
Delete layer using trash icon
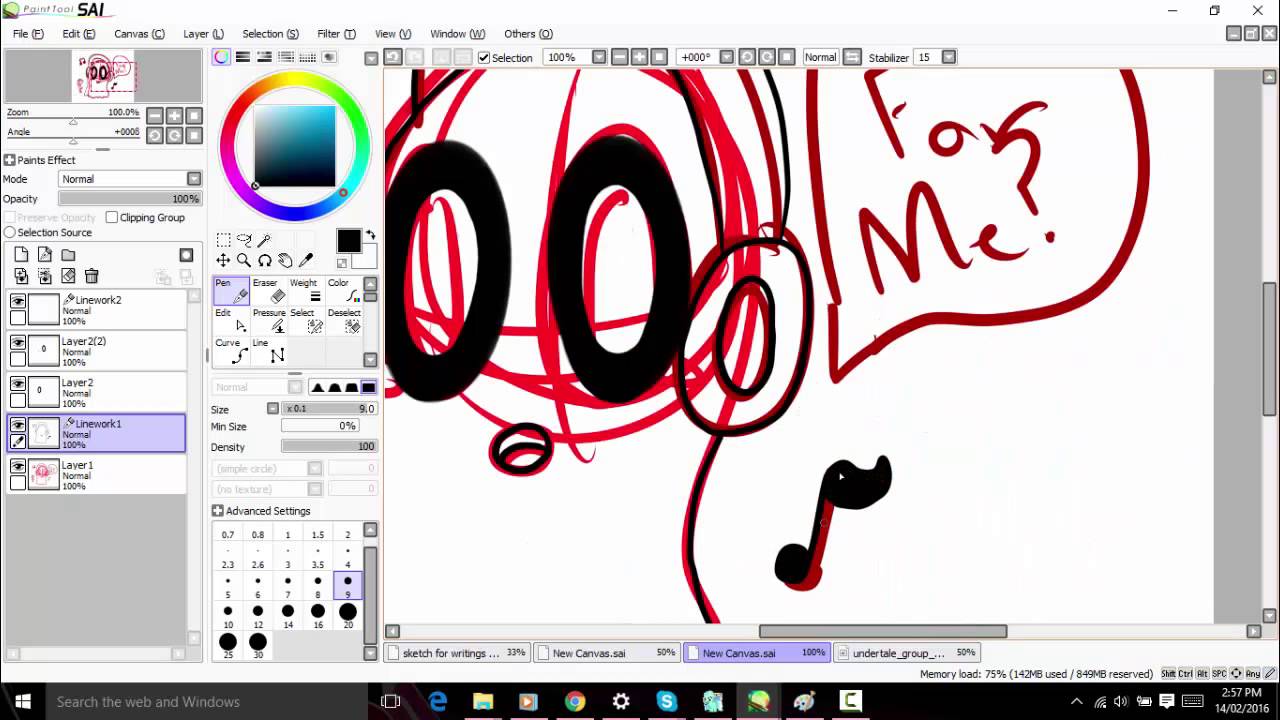92,276
